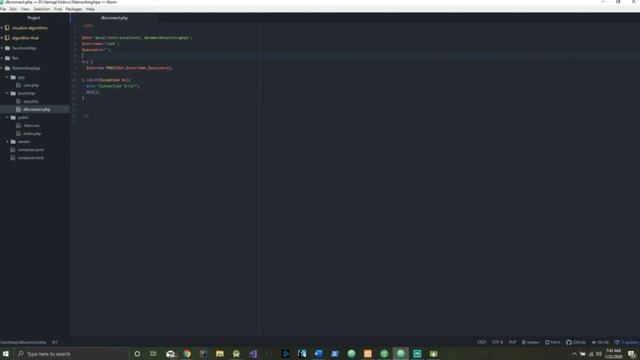Screen dimensions: 640x360
Task: Click the Project panel header
Action: 34,18
